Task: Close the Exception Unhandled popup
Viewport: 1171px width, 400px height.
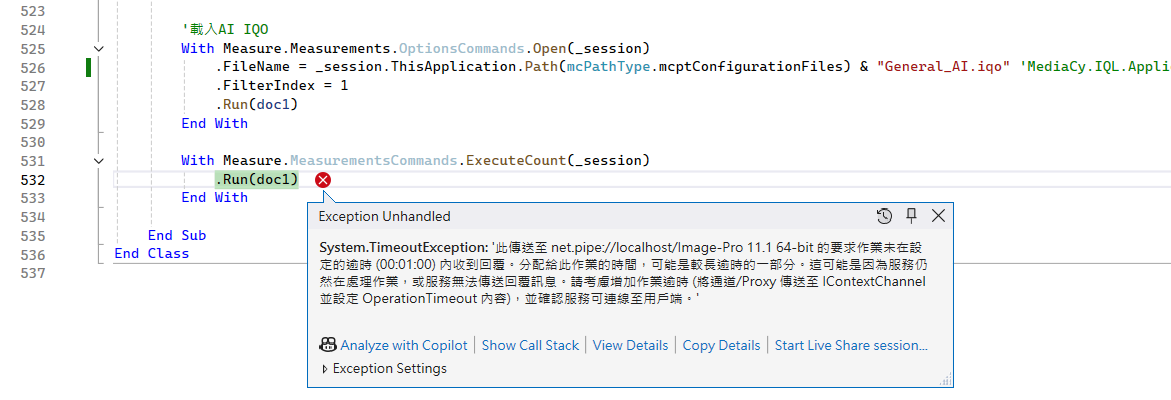Action: tap(938, 216)
